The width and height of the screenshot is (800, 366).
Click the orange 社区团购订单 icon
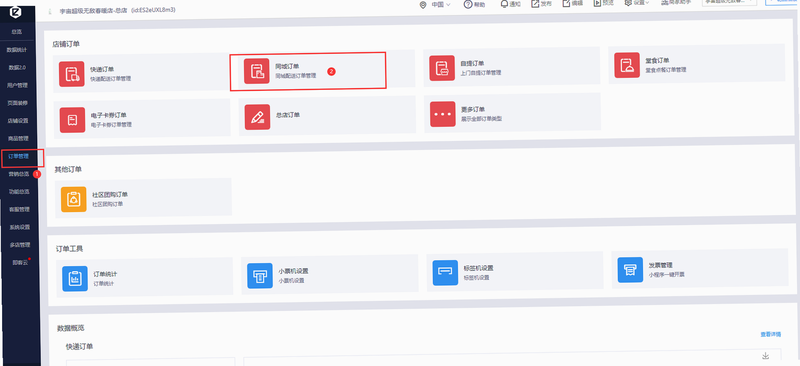click(74, 199)
